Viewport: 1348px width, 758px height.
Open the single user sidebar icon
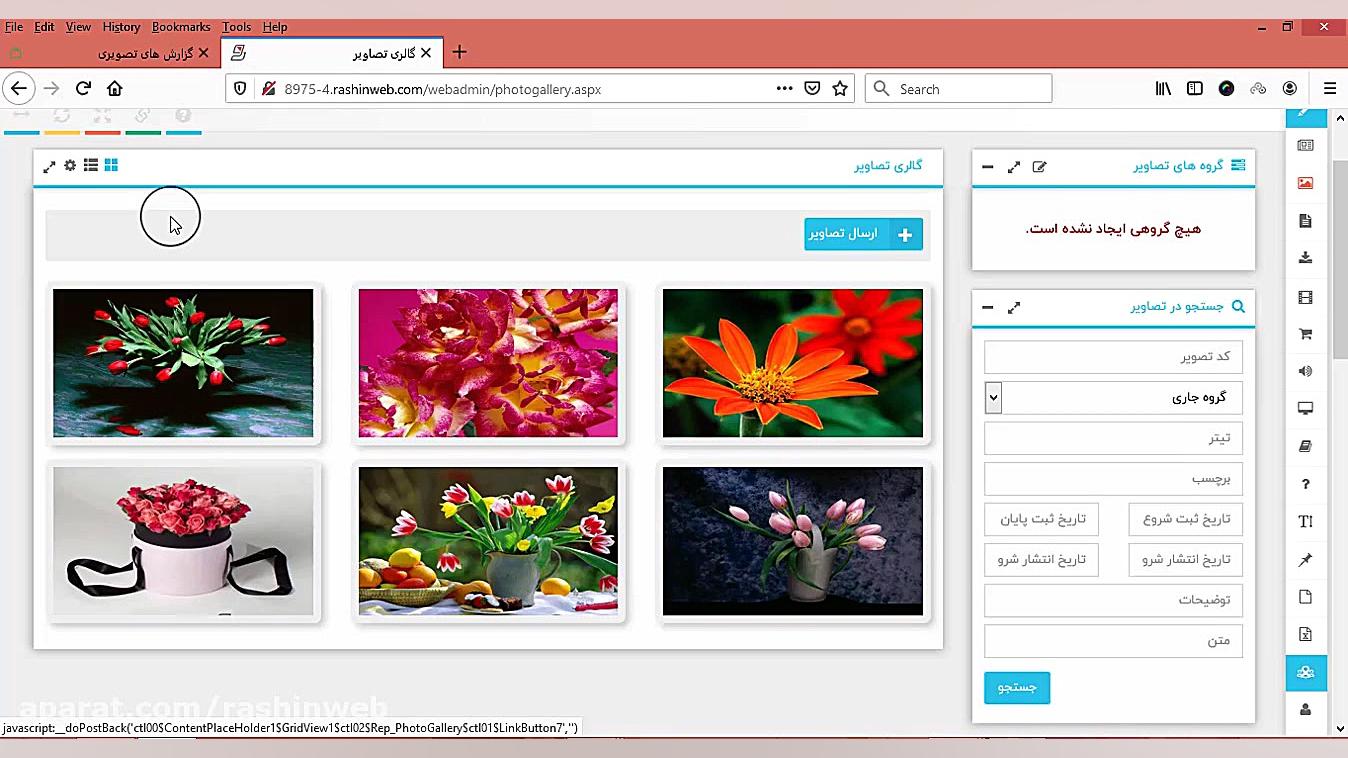pos(1305,710)
